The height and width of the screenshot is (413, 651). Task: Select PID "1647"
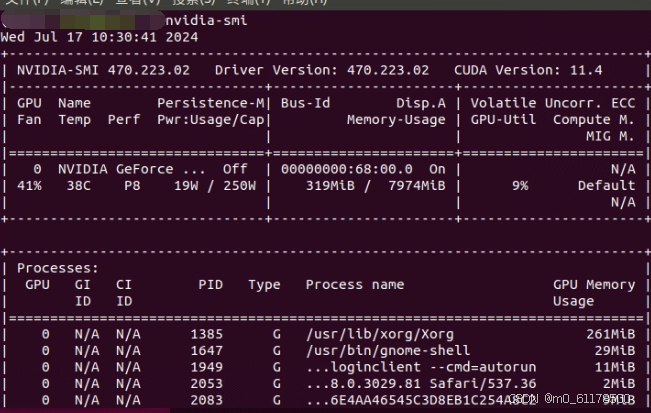click(x=206, y=351)
